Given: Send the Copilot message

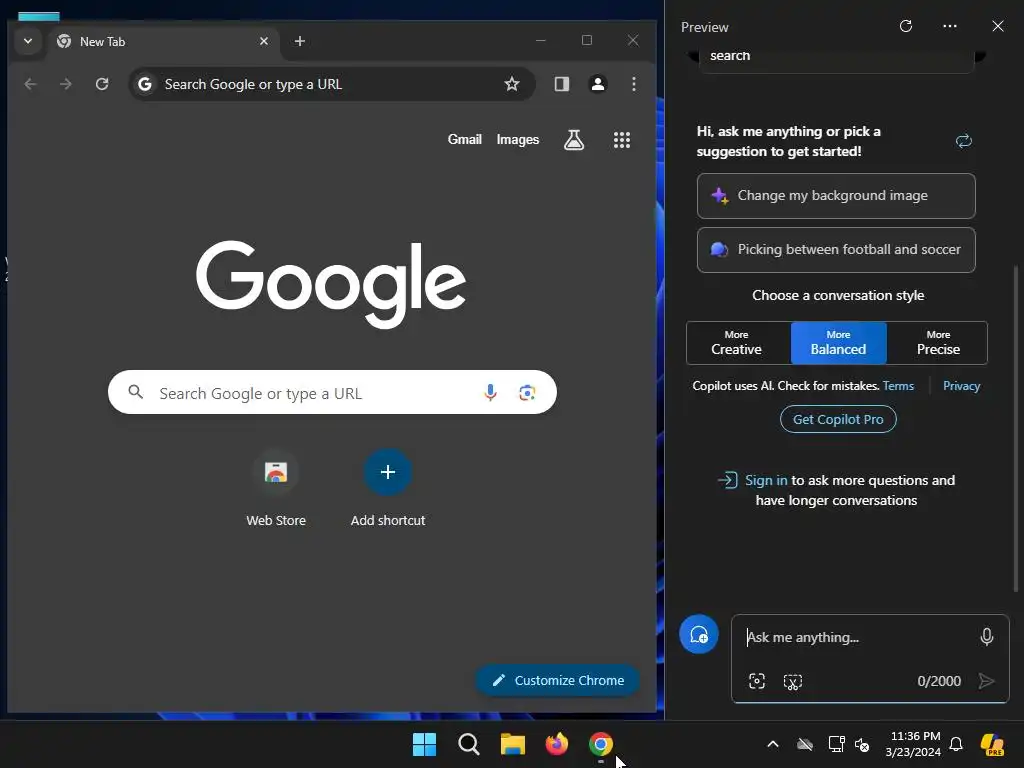Looking at the screenshot, I should 987,682.
